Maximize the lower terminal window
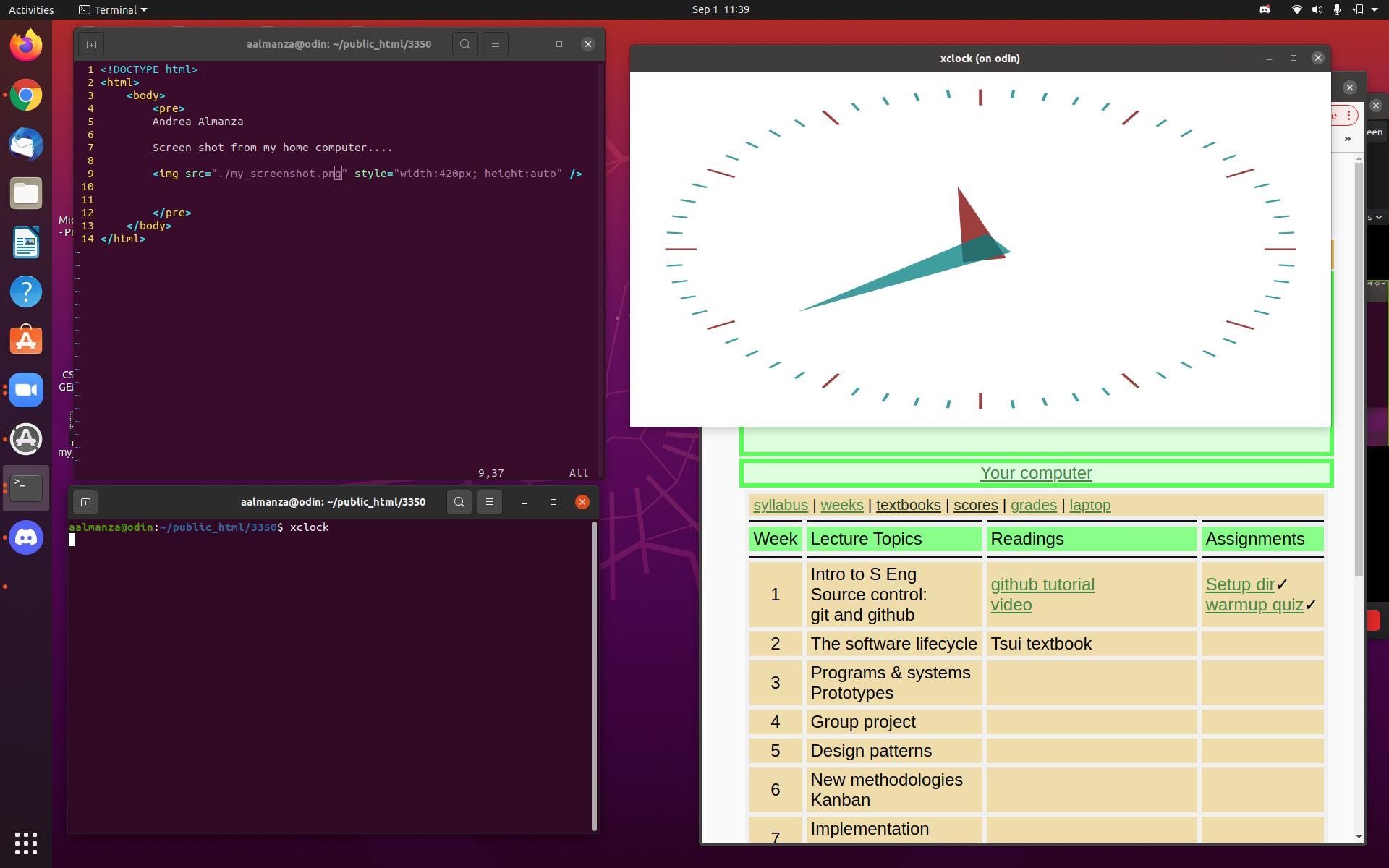Viewport: 1389px width, 868px height. coord(553,502)
